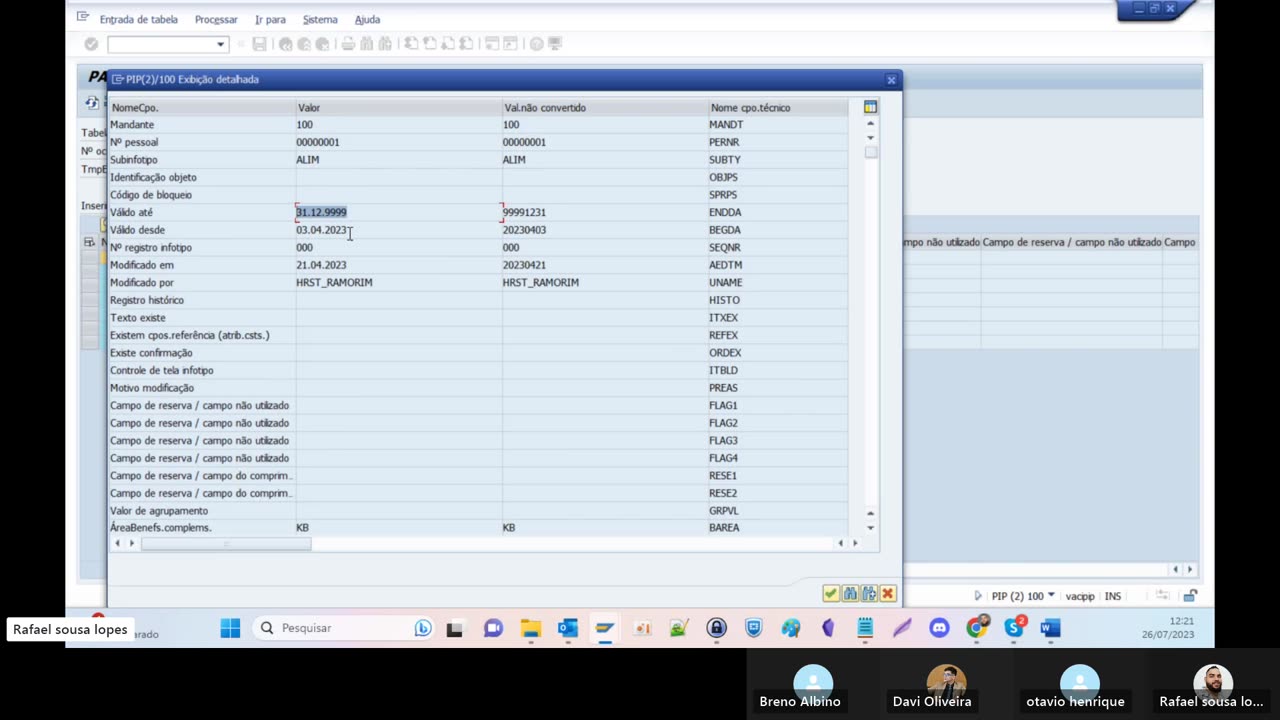Expand the status bar system info triangle
The height and width of the screenshot is (720, 1280).
pos(978,596)
